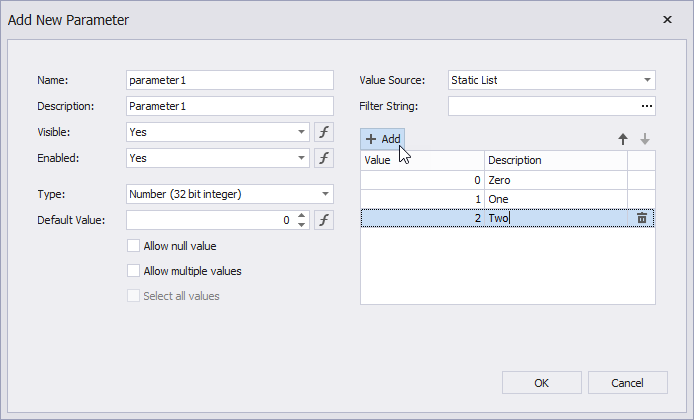Click the expression icon next to Visible
The image size is (694, 420).
[x=323, y=132]
